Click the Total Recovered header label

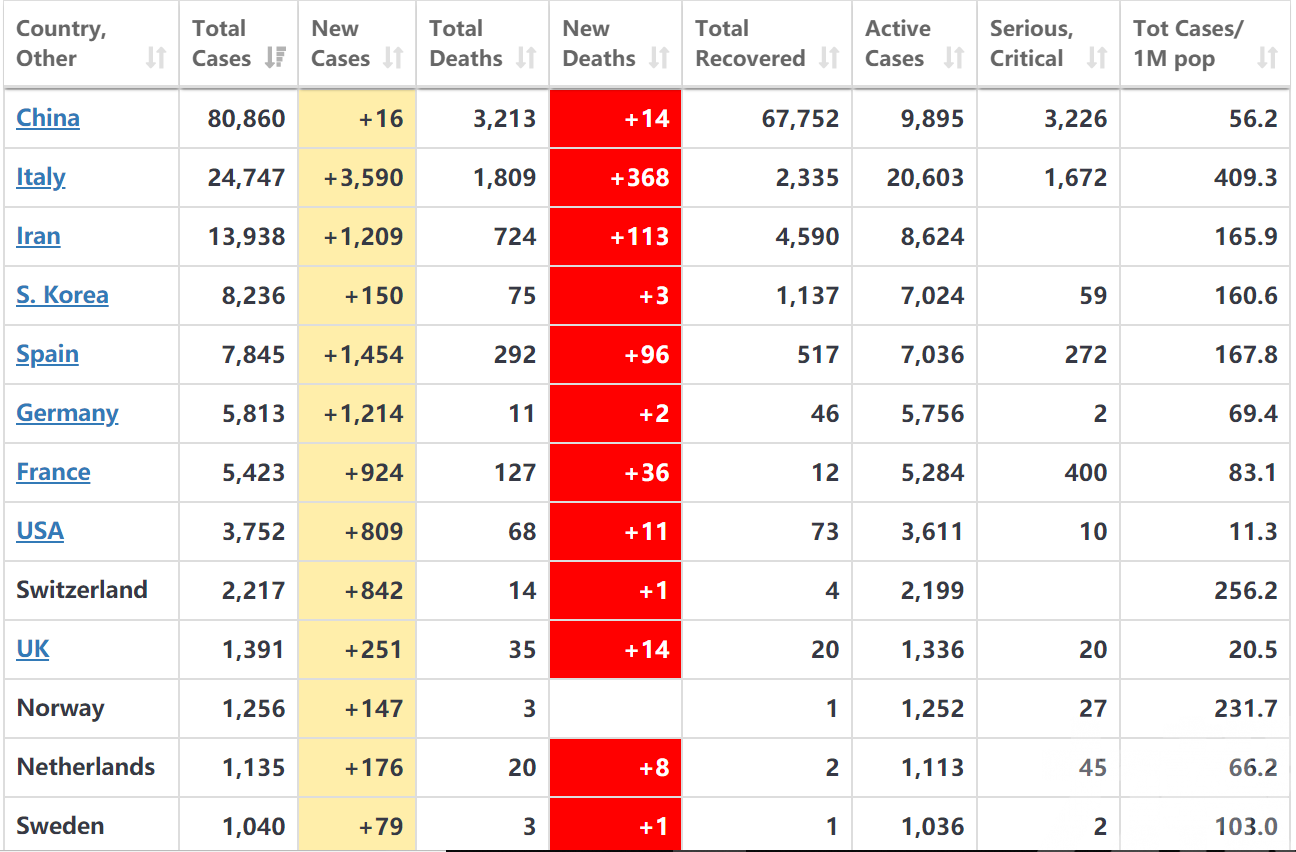[x=750, y=43]
